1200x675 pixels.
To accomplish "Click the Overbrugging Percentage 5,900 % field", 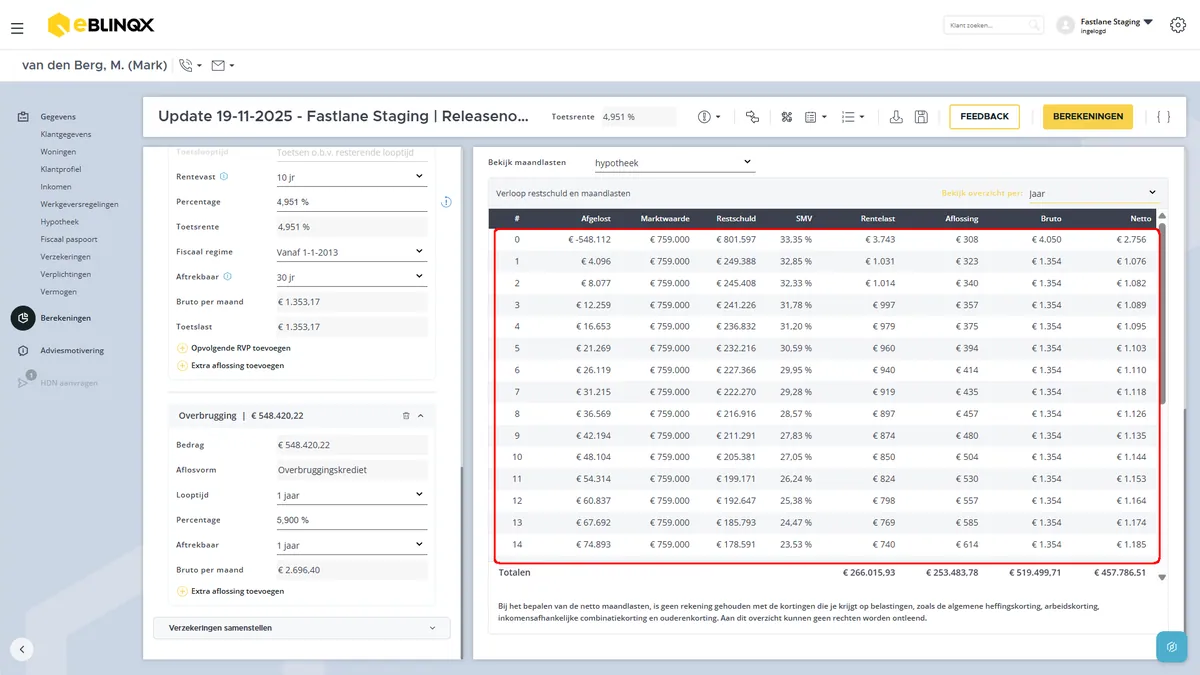I will click(x=351, y=521).
